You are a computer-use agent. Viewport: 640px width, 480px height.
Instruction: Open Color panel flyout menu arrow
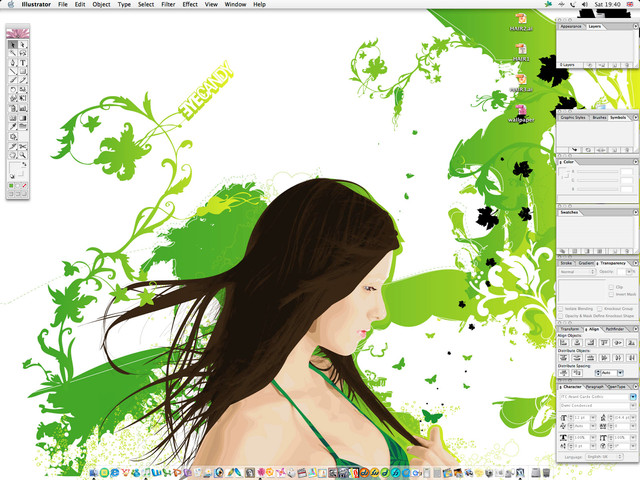(x=636, y=162)
